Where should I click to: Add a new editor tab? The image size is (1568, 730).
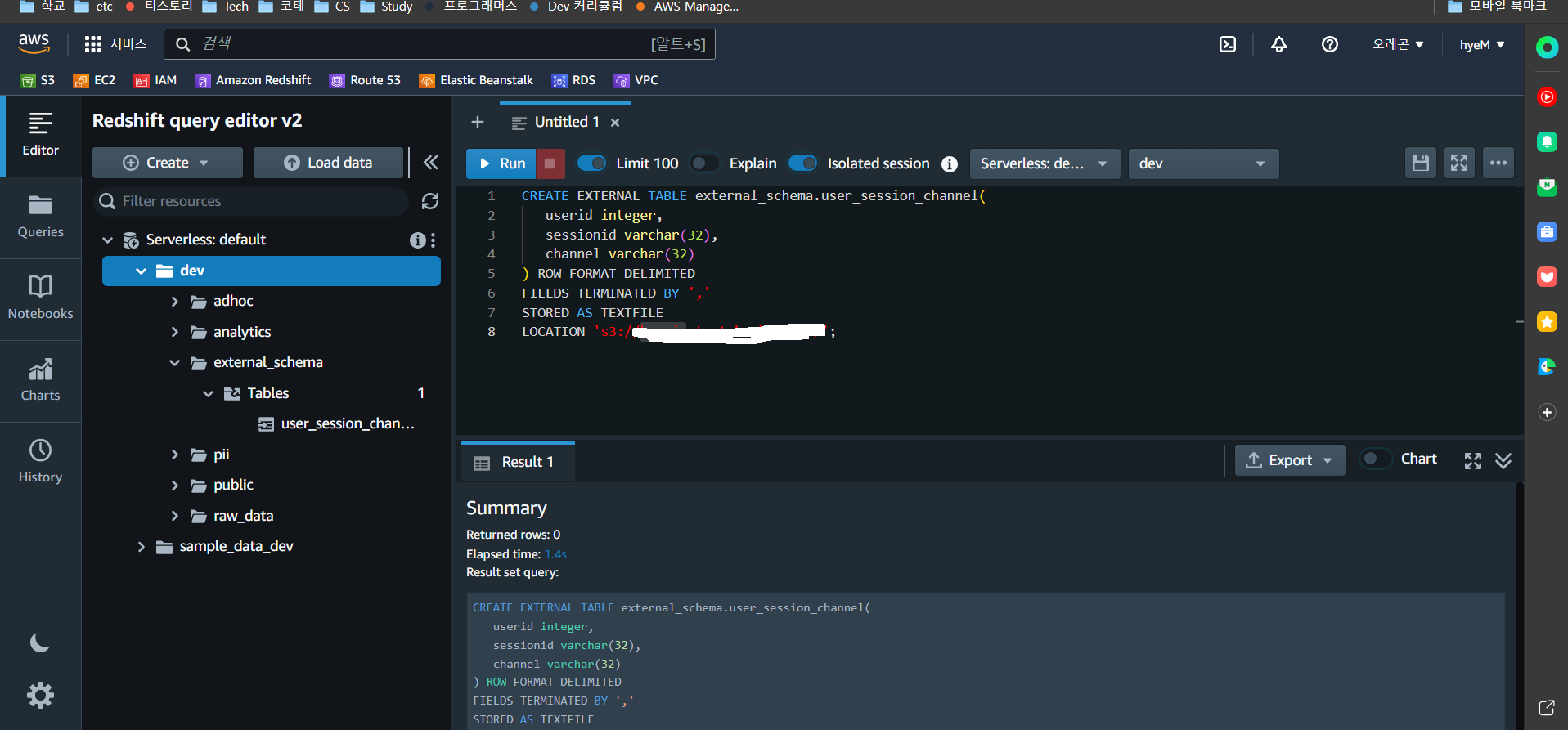(478, 122)
